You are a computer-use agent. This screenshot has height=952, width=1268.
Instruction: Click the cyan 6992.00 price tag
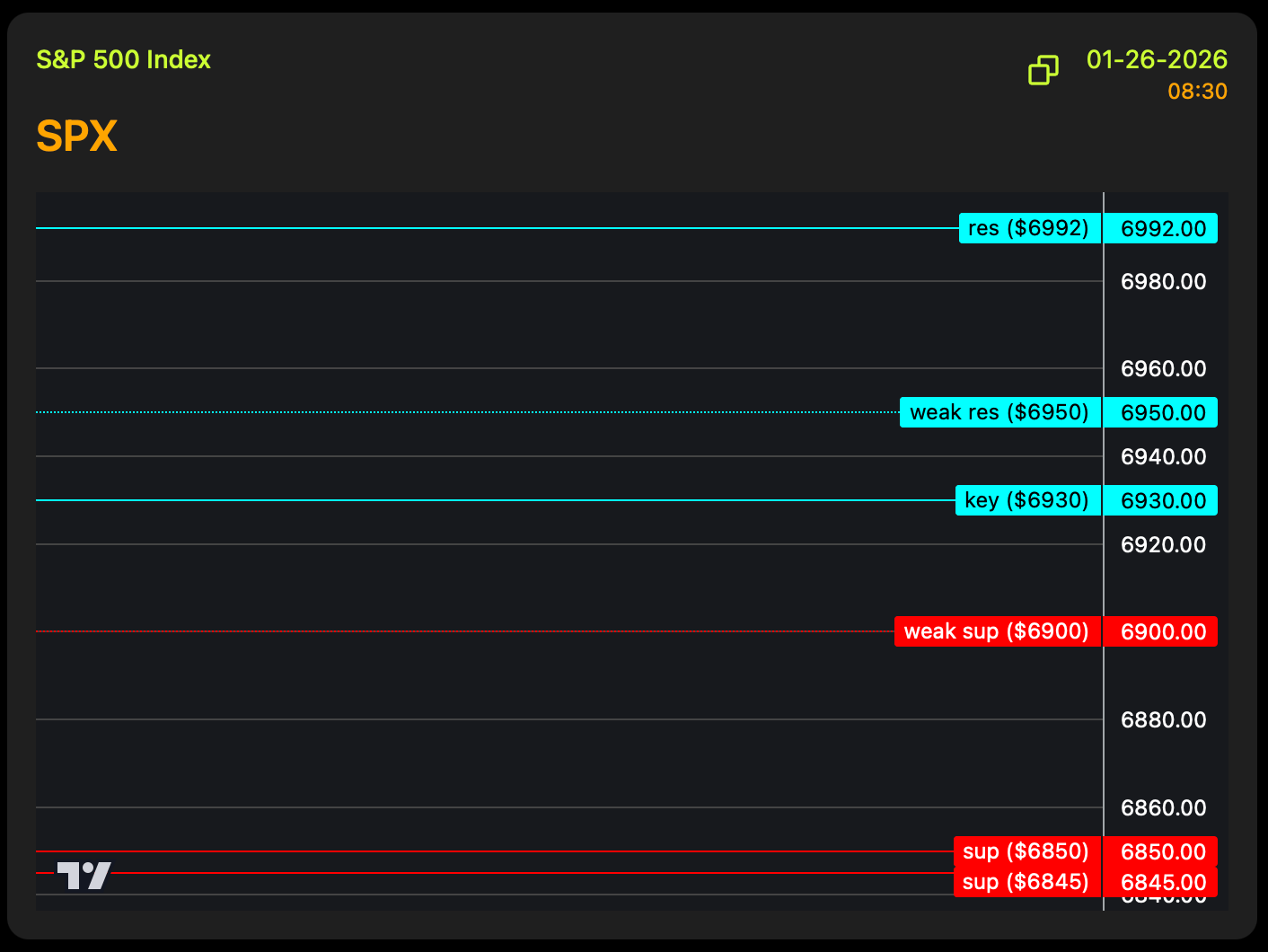(1161, 228)
